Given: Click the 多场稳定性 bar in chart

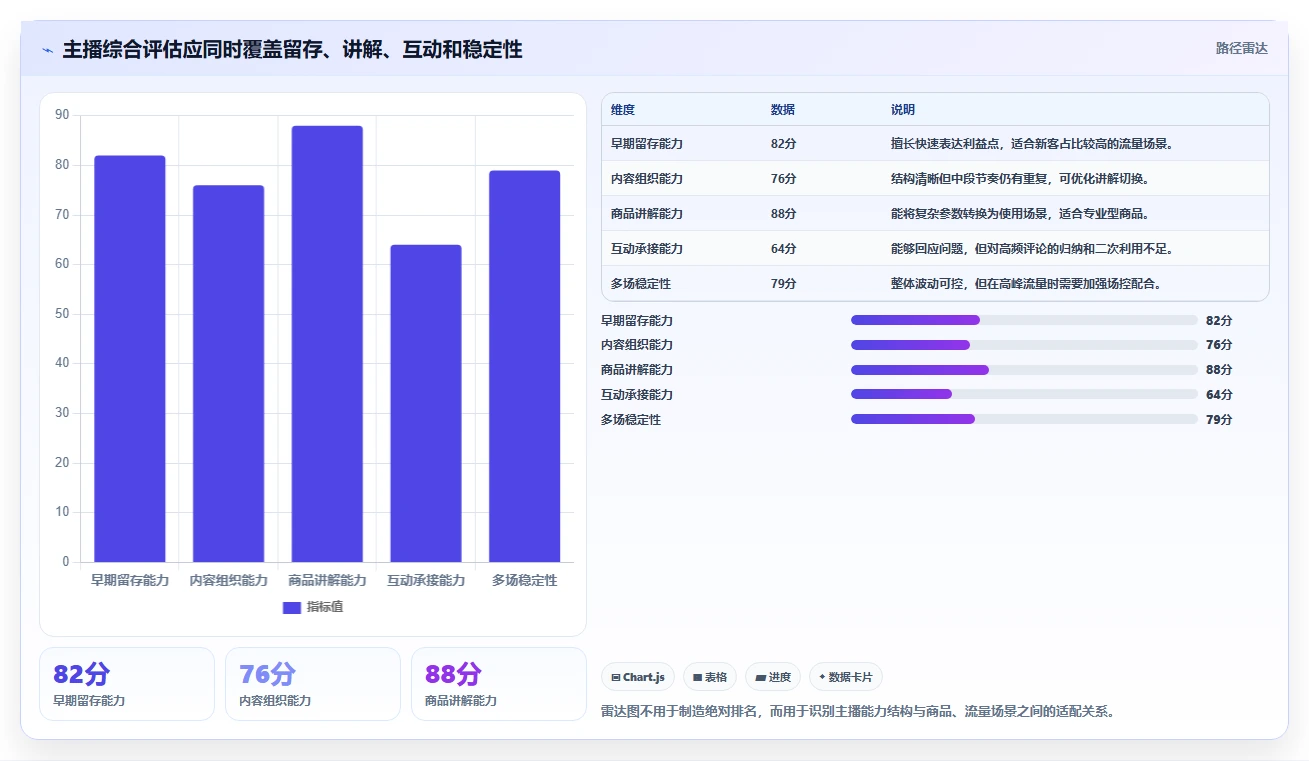Looking at the screenshot, I should pyautogui.click(x=525, y=366).
